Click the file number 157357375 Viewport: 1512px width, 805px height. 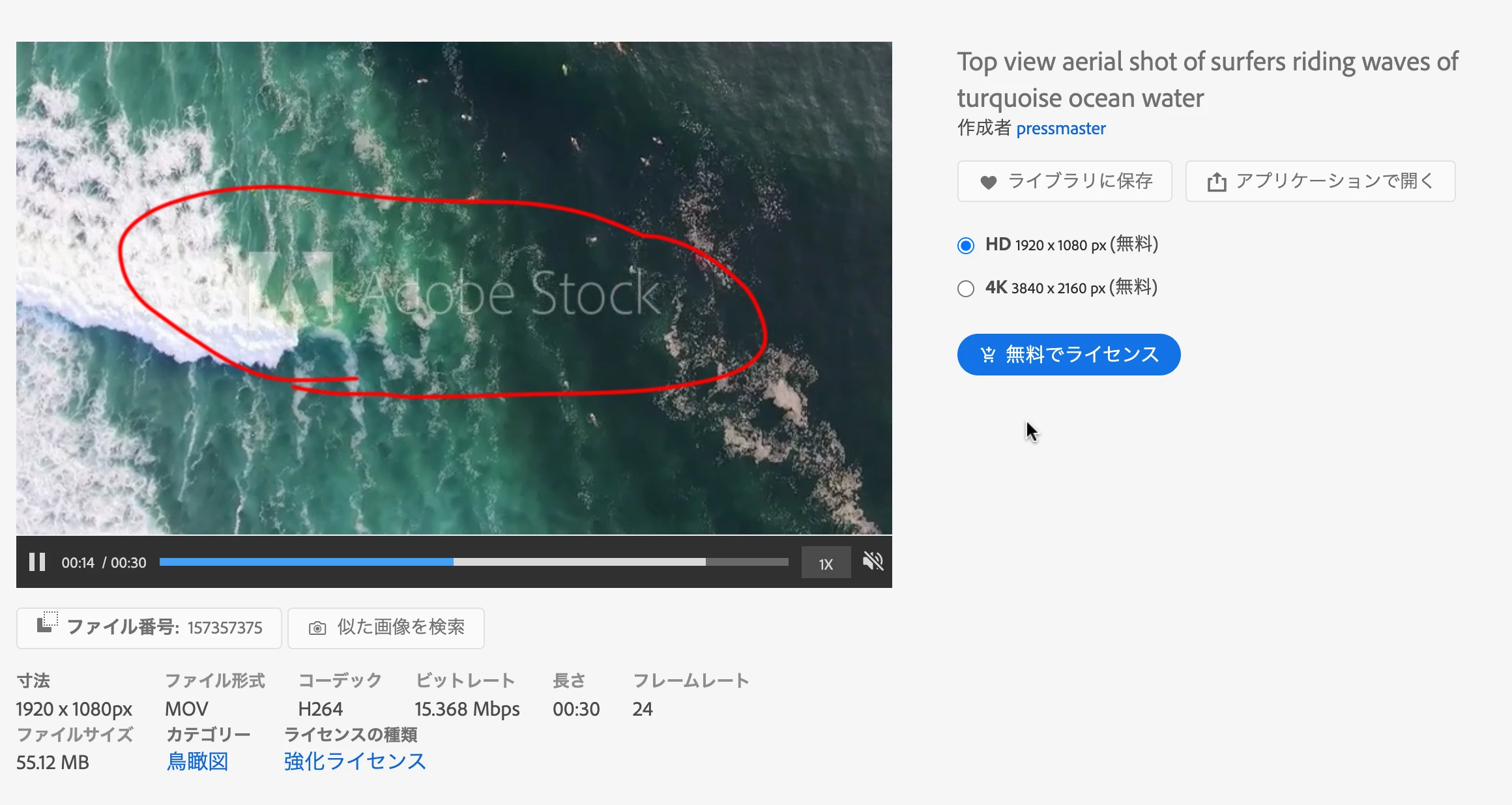[x=225, y=628]
